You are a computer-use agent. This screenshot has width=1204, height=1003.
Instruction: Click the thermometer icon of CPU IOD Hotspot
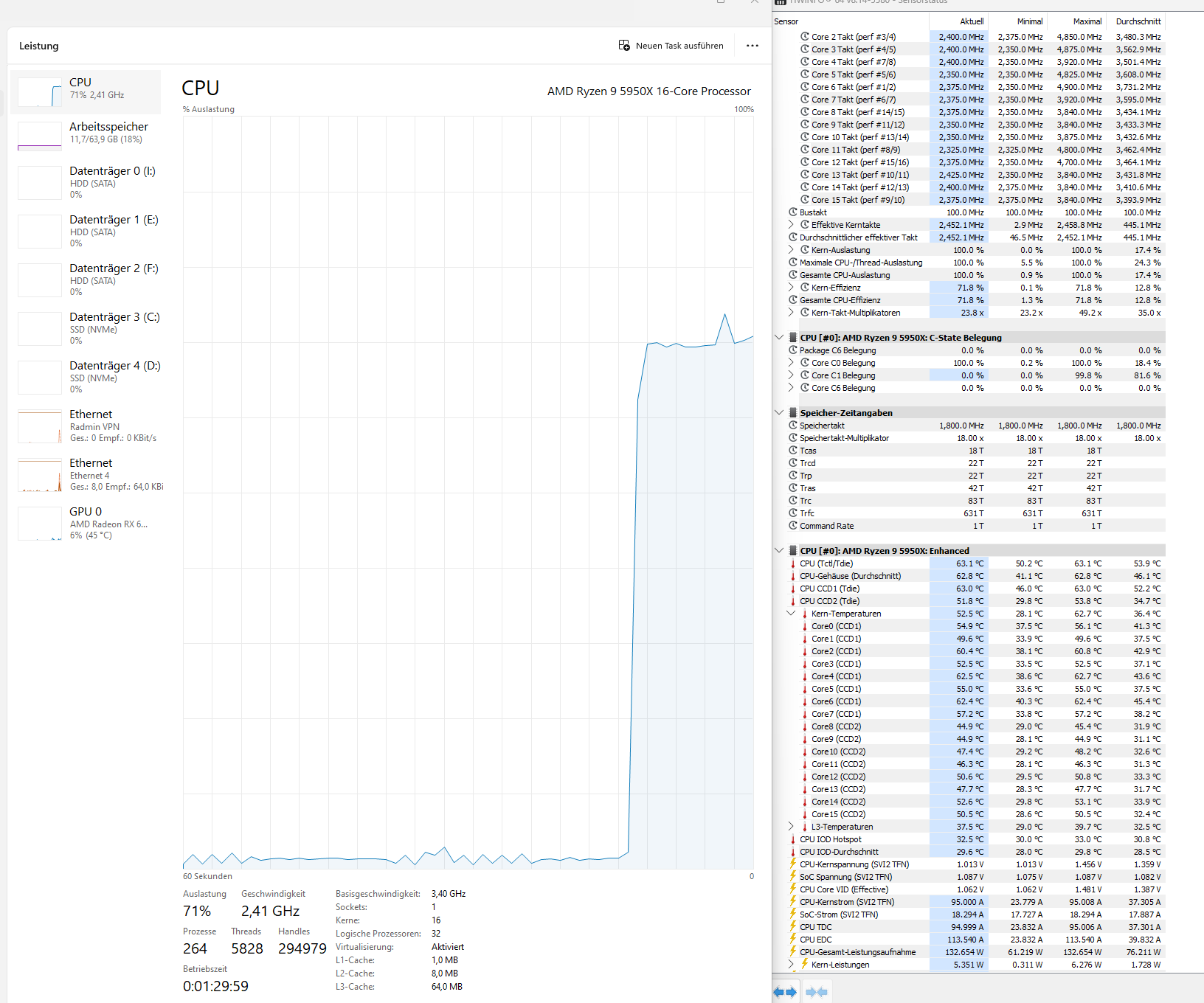point(793,839)
